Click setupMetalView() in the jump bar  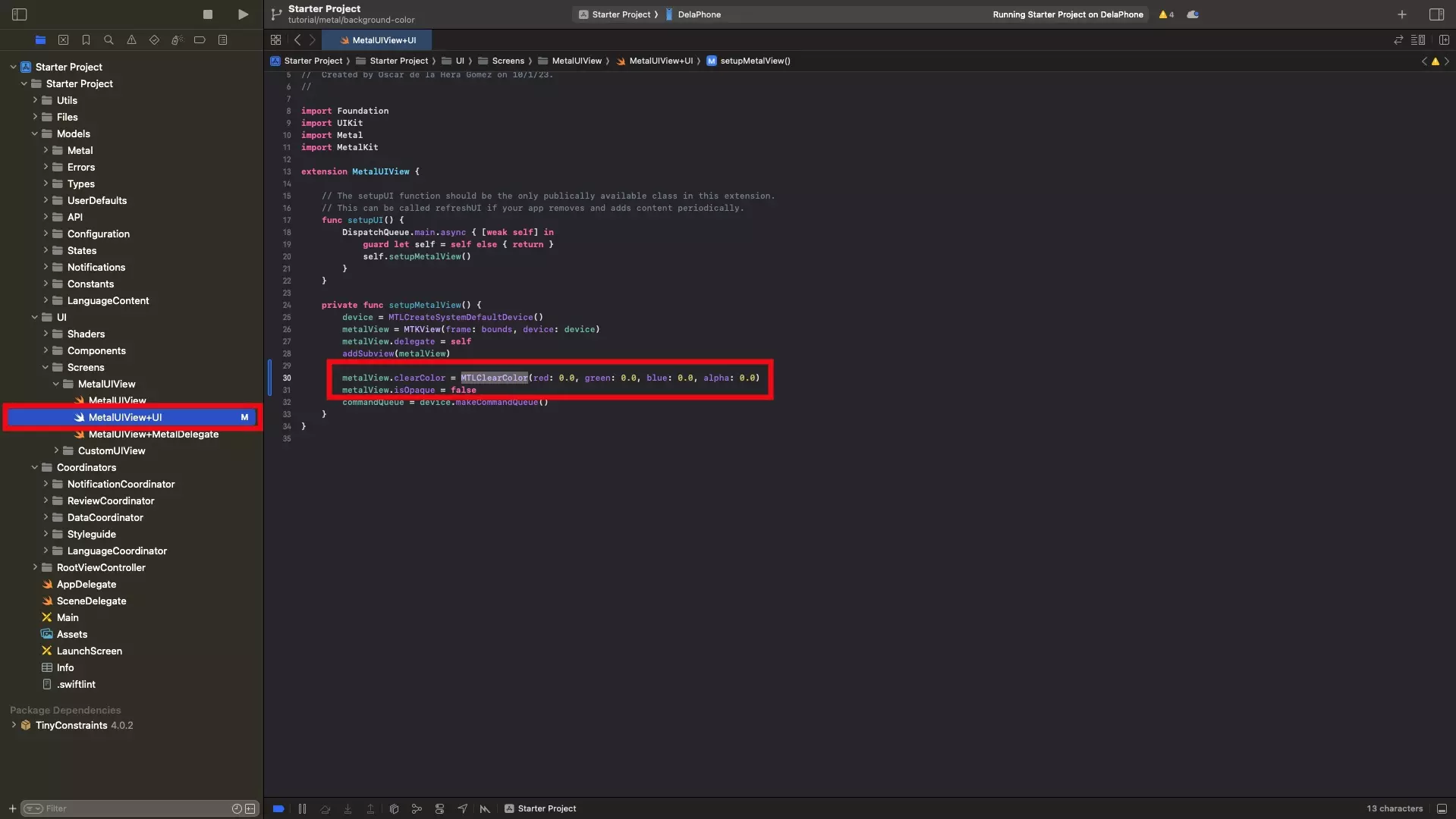tap(748, 61)
